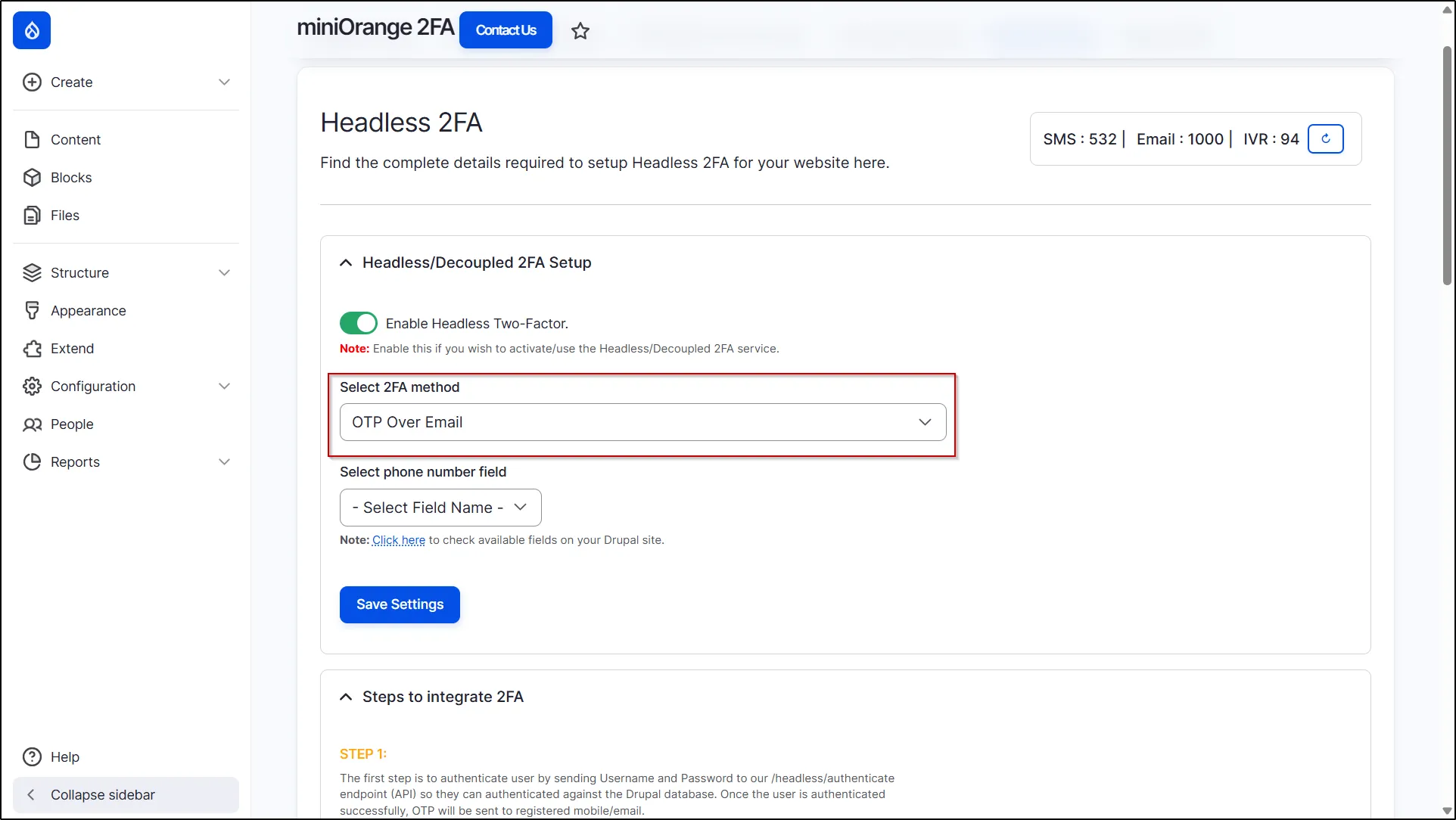Expand the Configuration menu chevron

(224, 387)
